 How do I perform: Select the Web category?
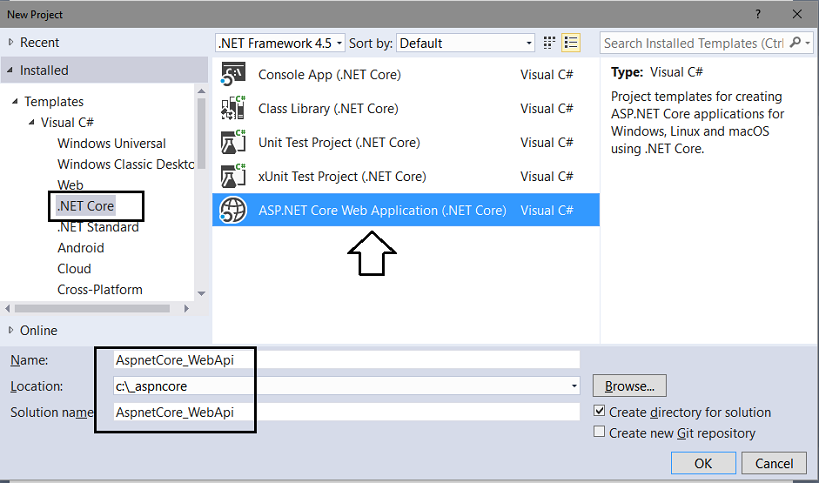(70, 185)
